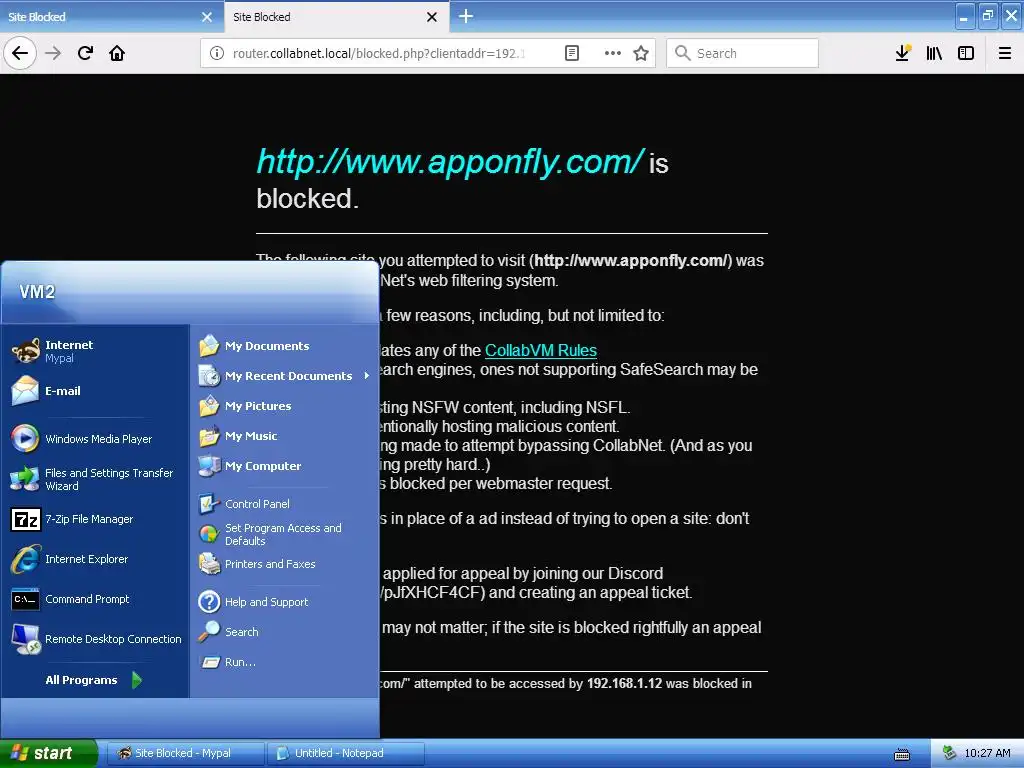The image size is (1024, 768).
Task: Click the 10:27 AM clock
Action: coord(987,753)
